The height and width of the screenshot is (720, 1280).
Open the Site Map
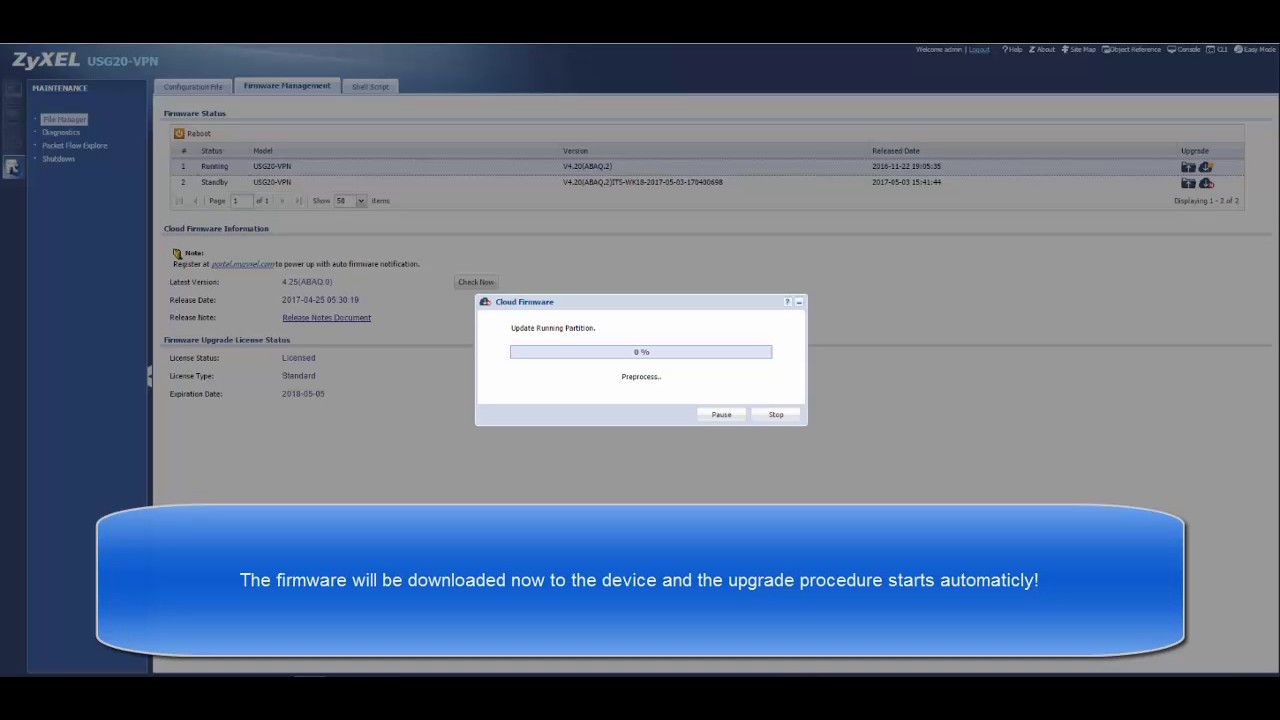(x=1078, y=49)
